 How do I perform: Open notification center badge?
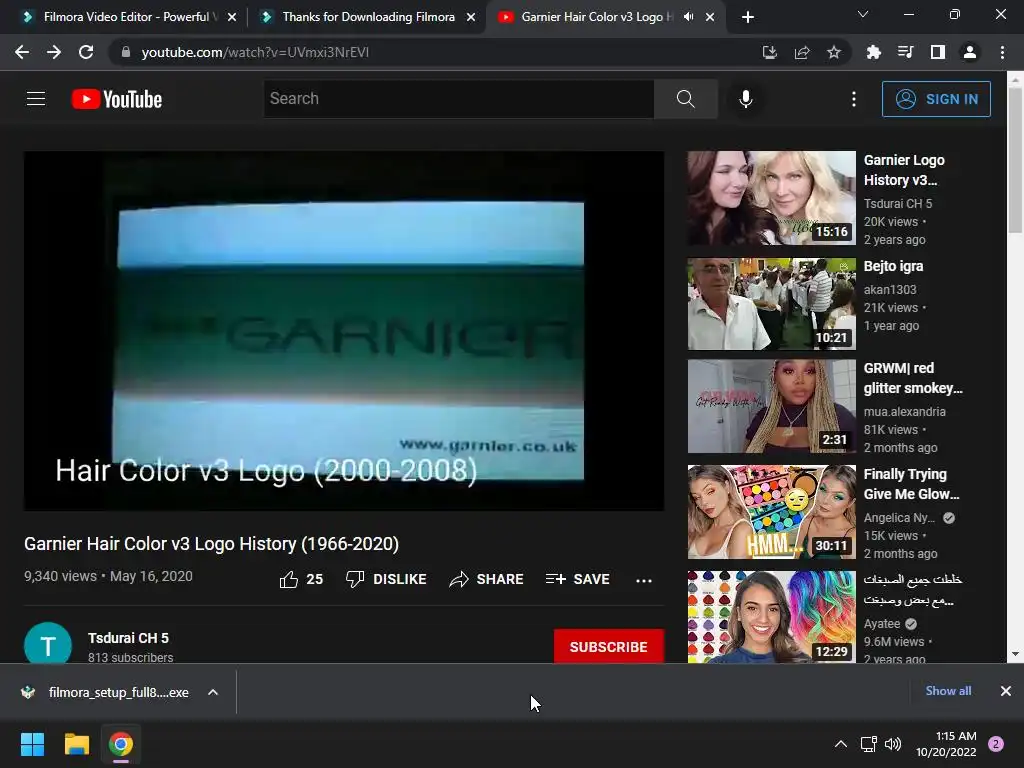996,744
